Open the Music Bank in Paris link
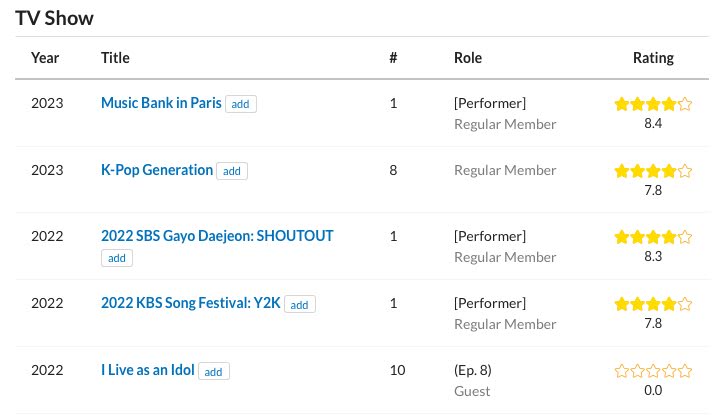 [161, 103]
